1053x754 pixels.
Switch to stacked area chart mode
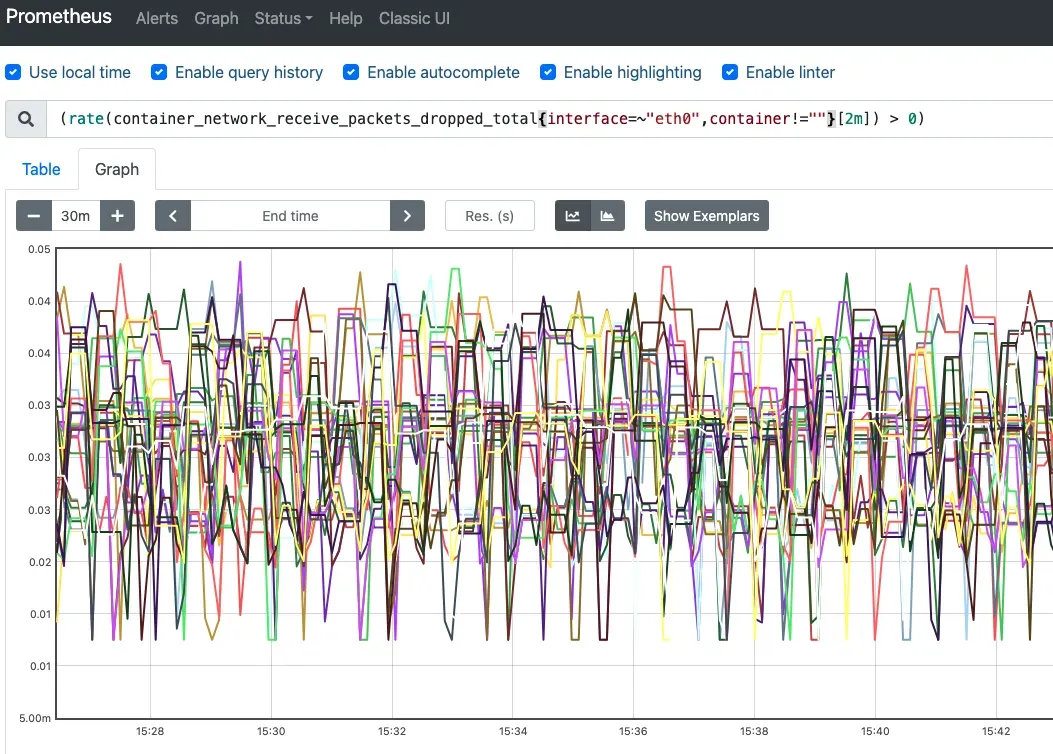608,216
